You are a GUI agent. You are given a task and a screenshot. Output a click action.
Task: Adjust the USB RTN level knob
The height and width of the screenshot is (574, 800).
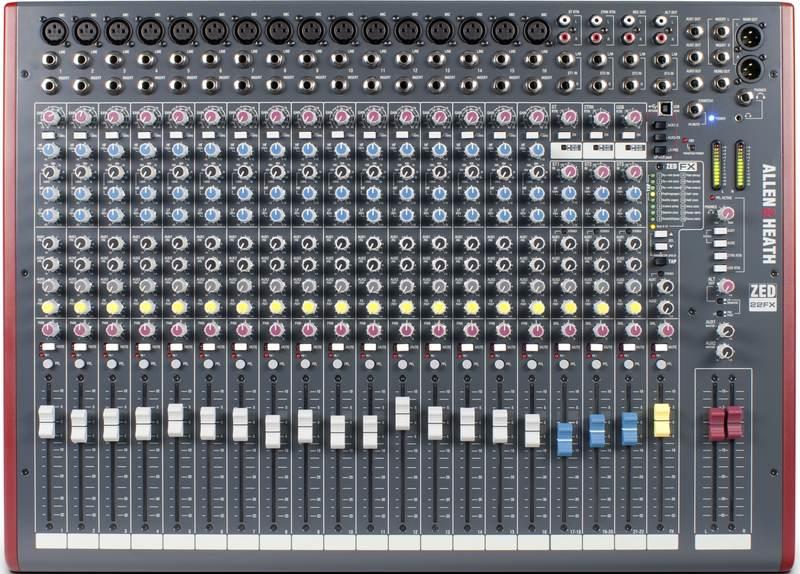click(633, 117)
